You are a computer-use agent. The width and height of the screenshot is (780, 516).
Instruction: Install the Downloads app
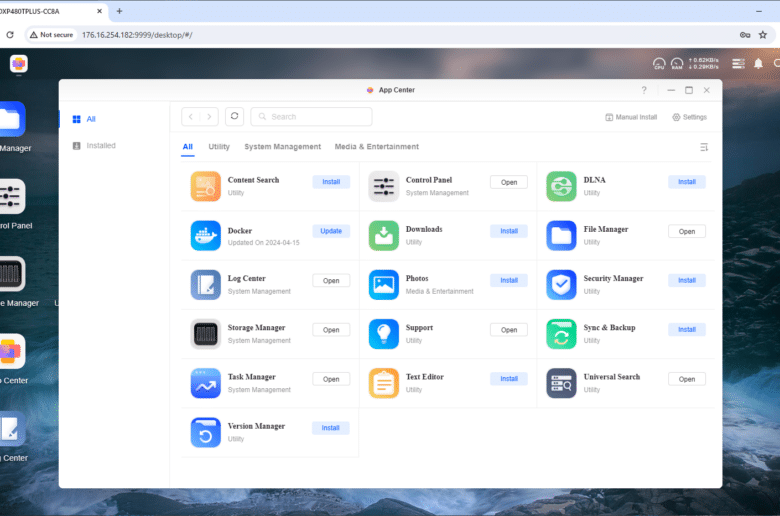[x=509, y=231]
